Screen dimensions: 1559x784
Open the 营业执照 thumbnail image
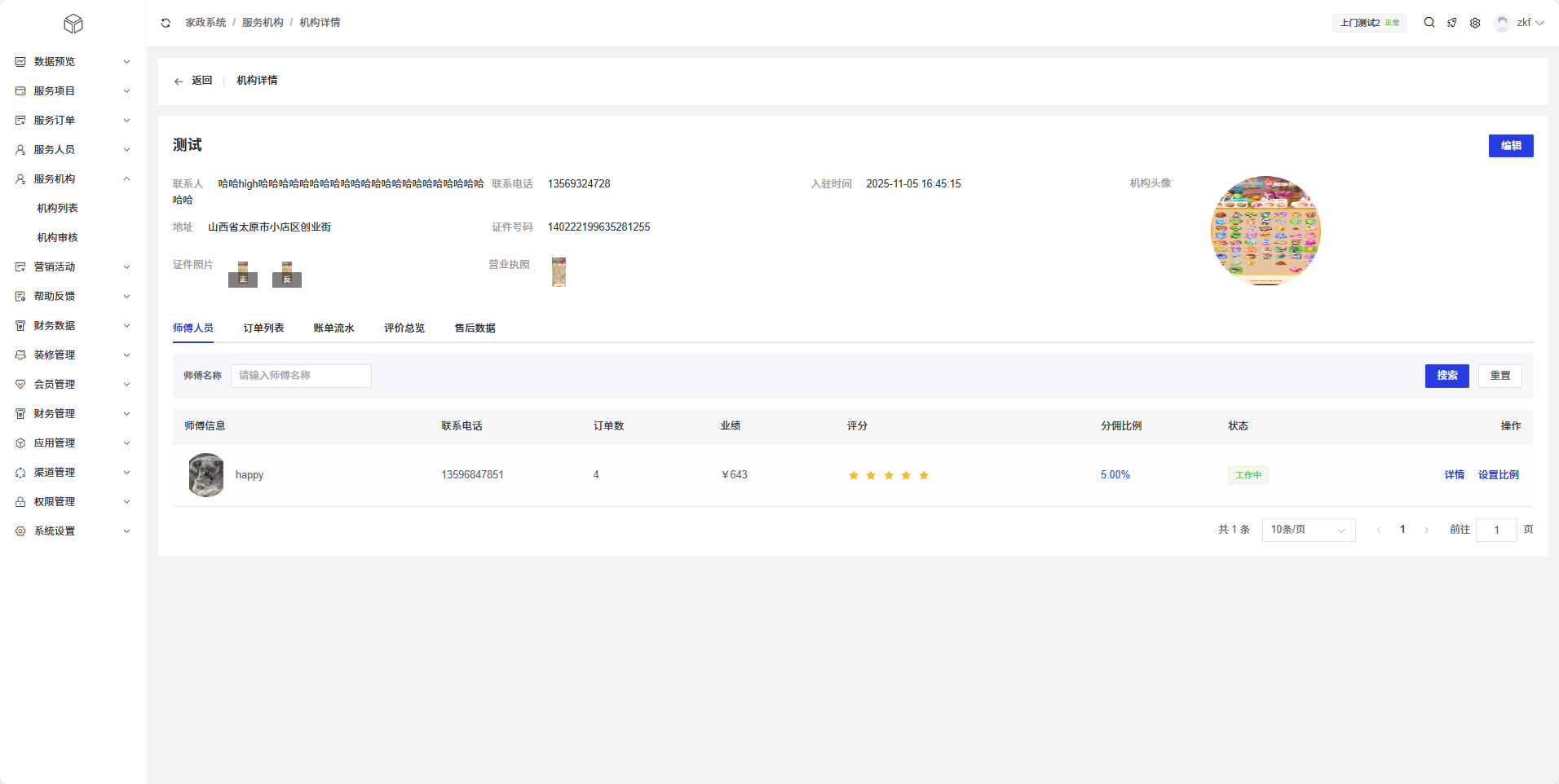[559, 272]
